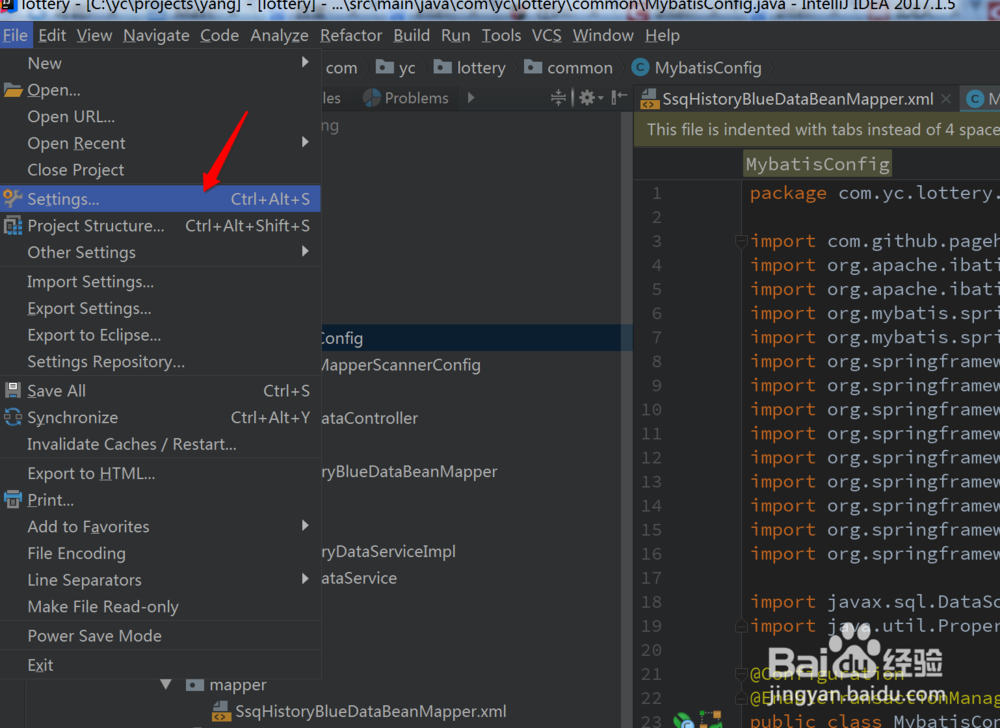Open Project Structure via its dialog icon
Image resolution: width=1000 pixels, height=728 pixels.
pos(13,225)
